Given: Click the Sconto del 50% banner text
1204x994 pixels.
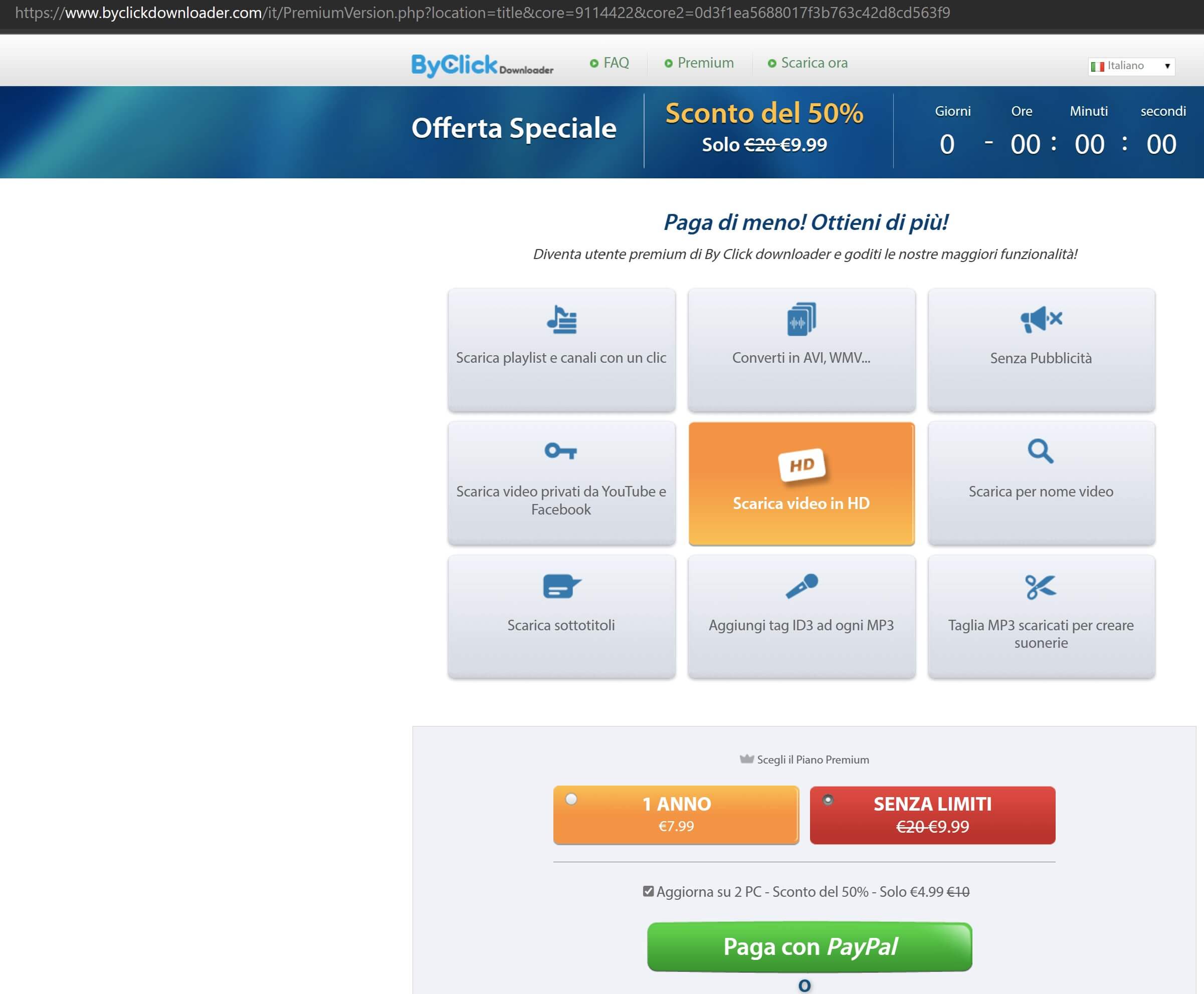Looking at the screenshot, I should (x=764, y=113).
